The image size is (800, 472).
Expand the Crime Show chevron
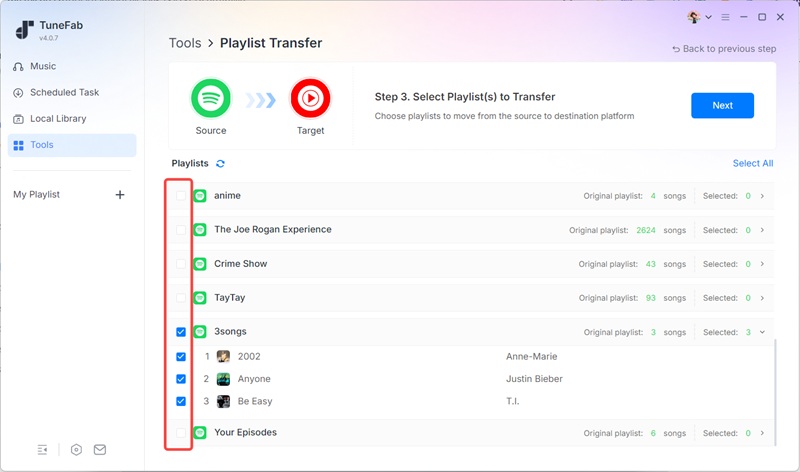pos(762,264)
